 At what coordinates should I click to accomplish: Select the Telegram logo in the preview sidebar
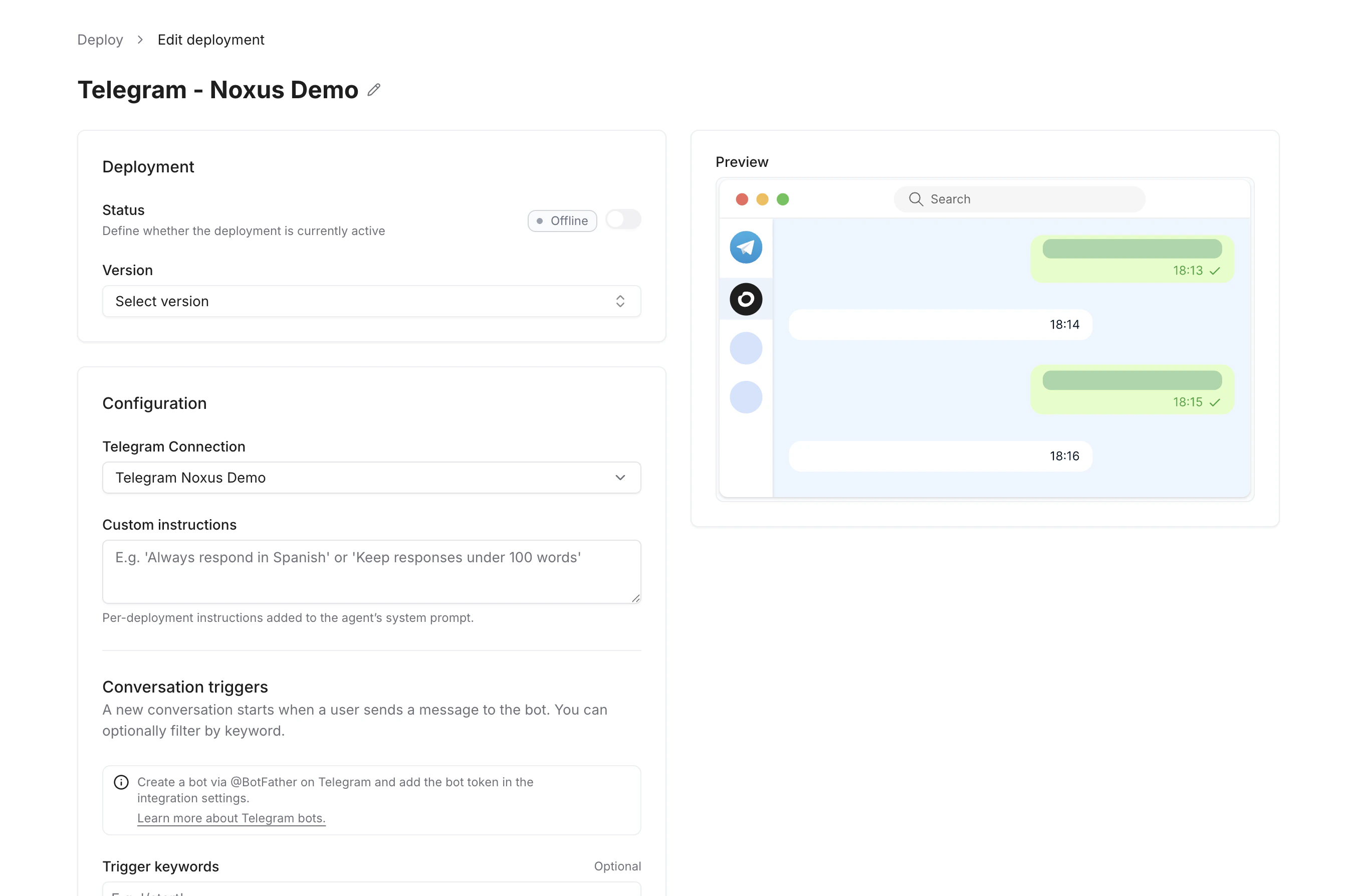746,248
